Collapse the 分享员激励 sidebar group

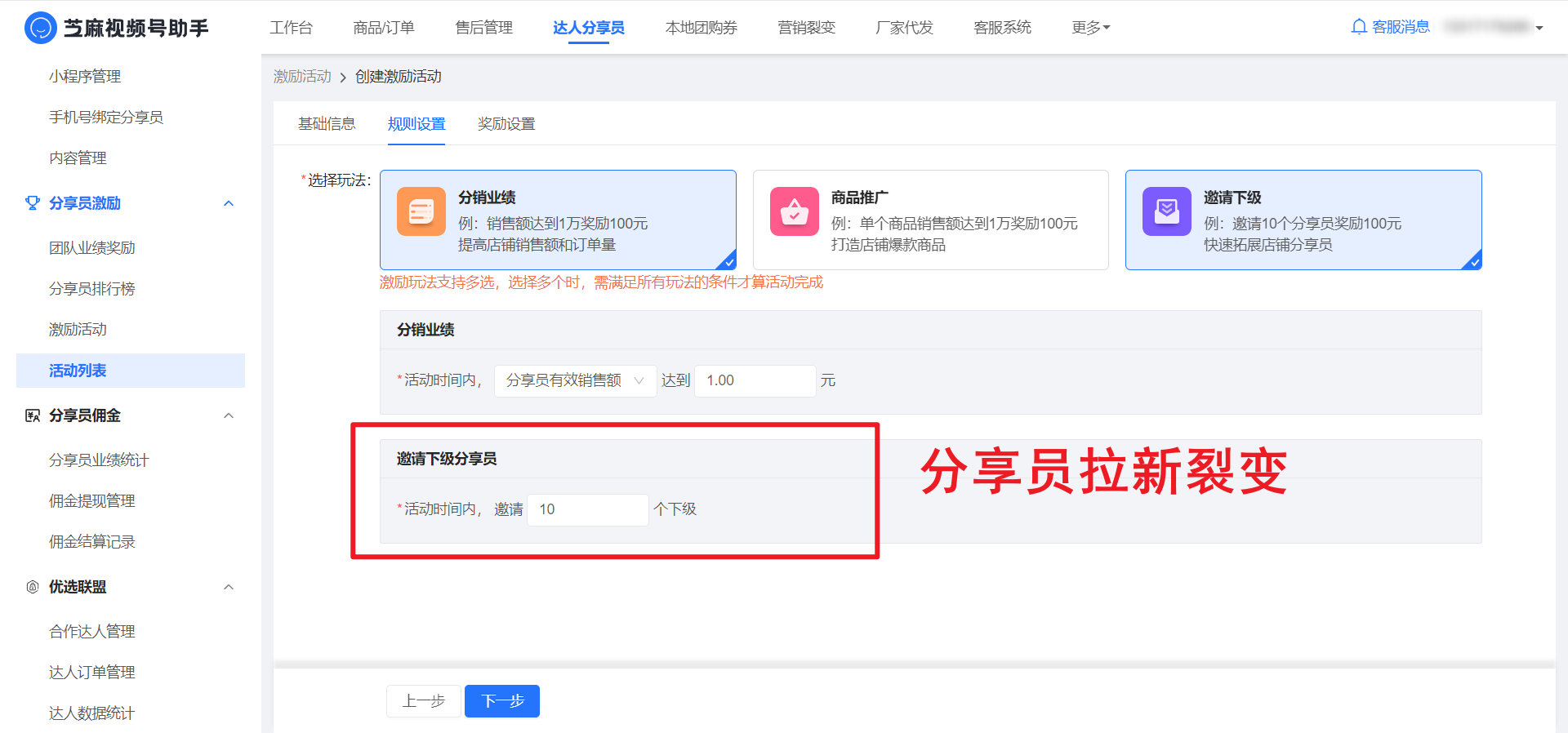(229, 203)
